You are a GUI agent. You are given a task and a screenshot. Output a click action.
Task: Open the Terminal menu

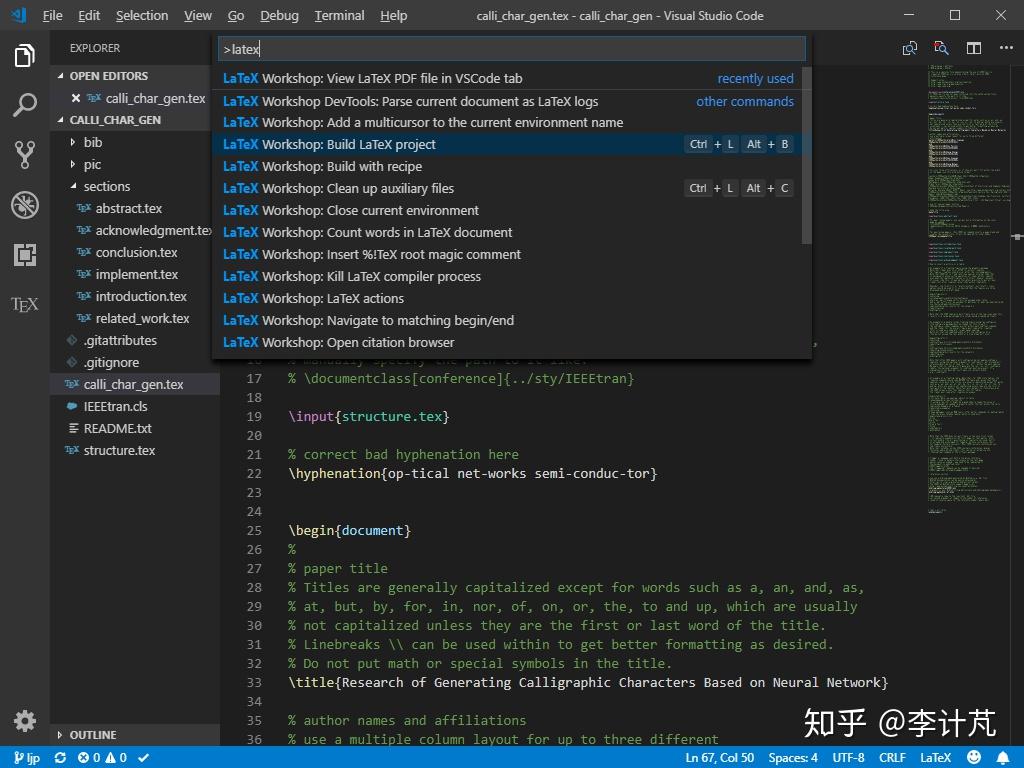[338, 15]
